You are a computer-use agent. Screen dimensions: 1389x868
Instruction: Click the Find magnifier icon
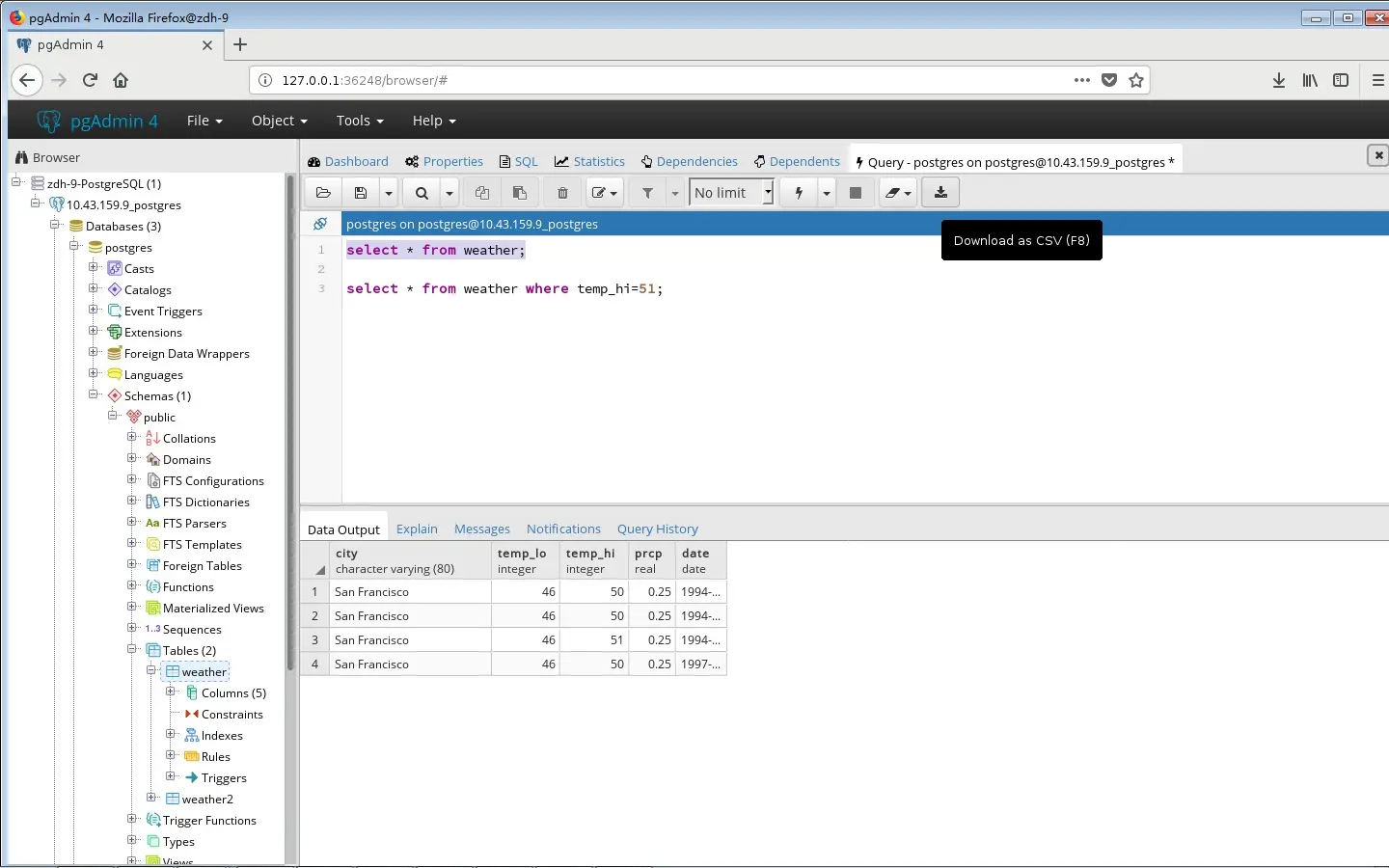(422, 193)
